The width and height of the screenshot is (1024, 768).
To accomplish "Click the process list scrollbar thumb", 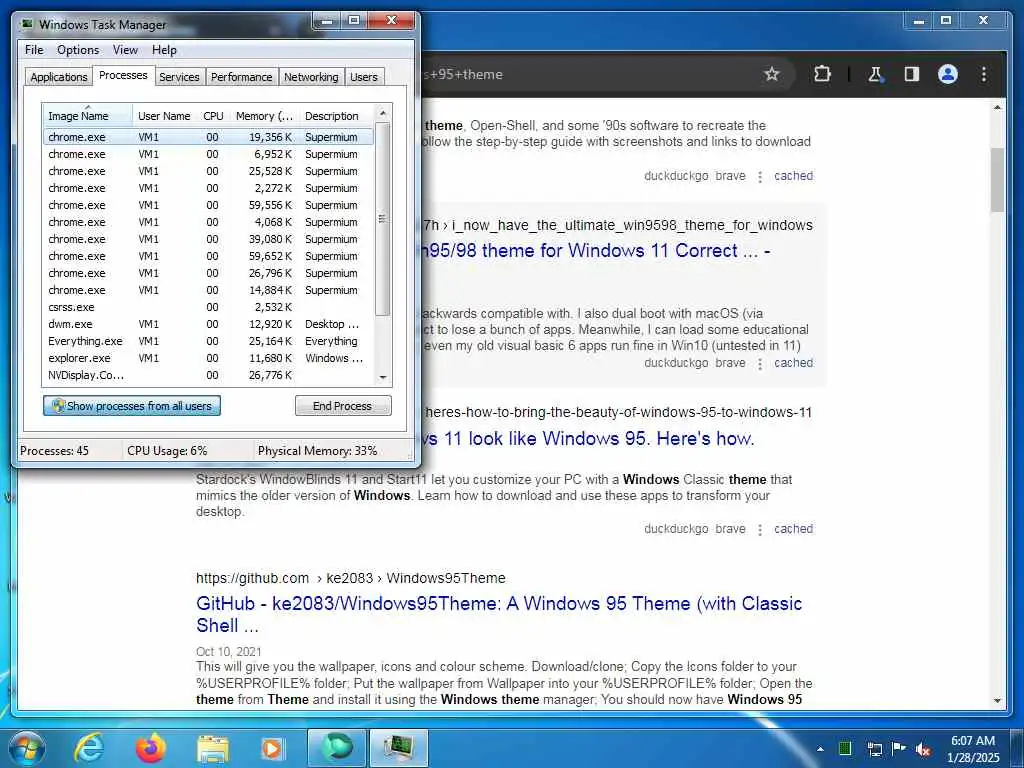I will [383, 219].
